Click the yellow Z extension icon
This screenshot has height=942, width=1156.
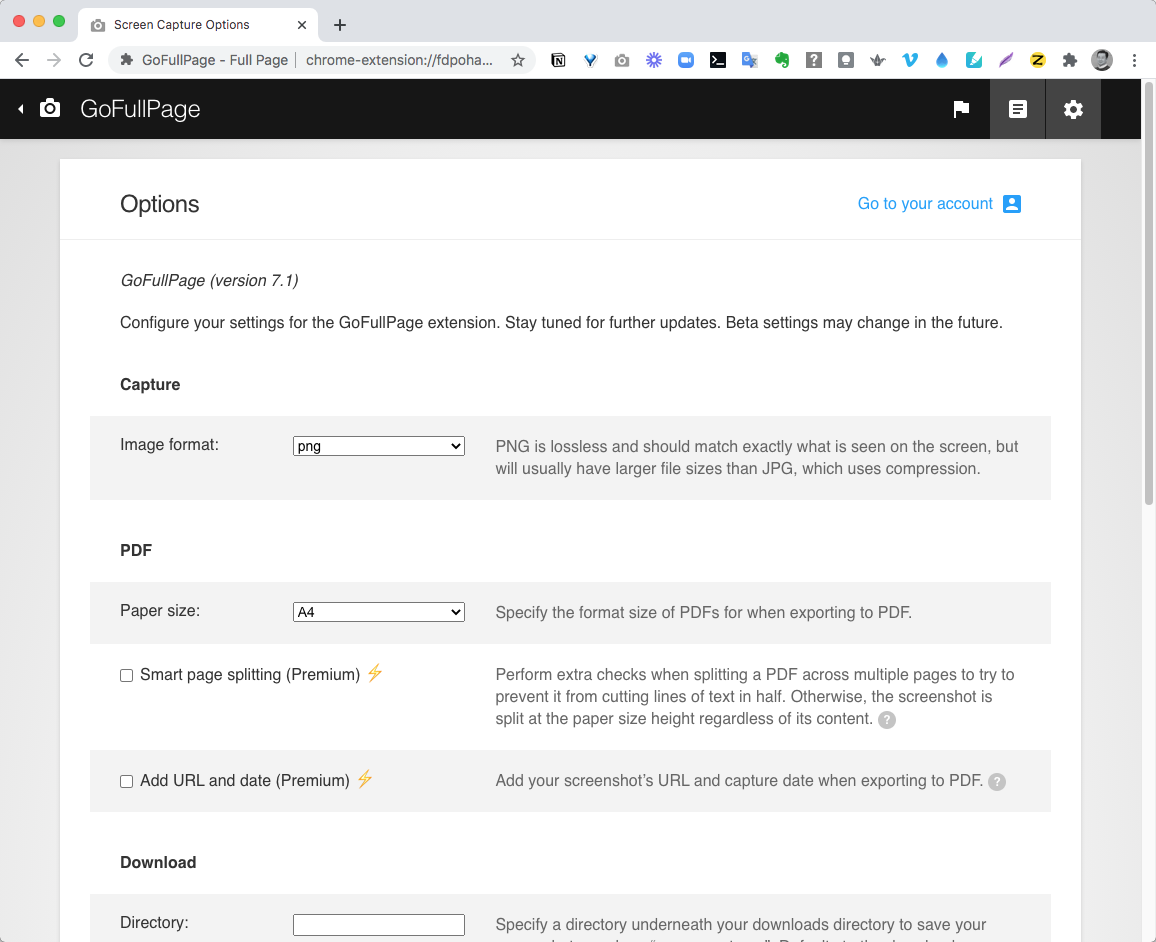(x=1037, y=60)
